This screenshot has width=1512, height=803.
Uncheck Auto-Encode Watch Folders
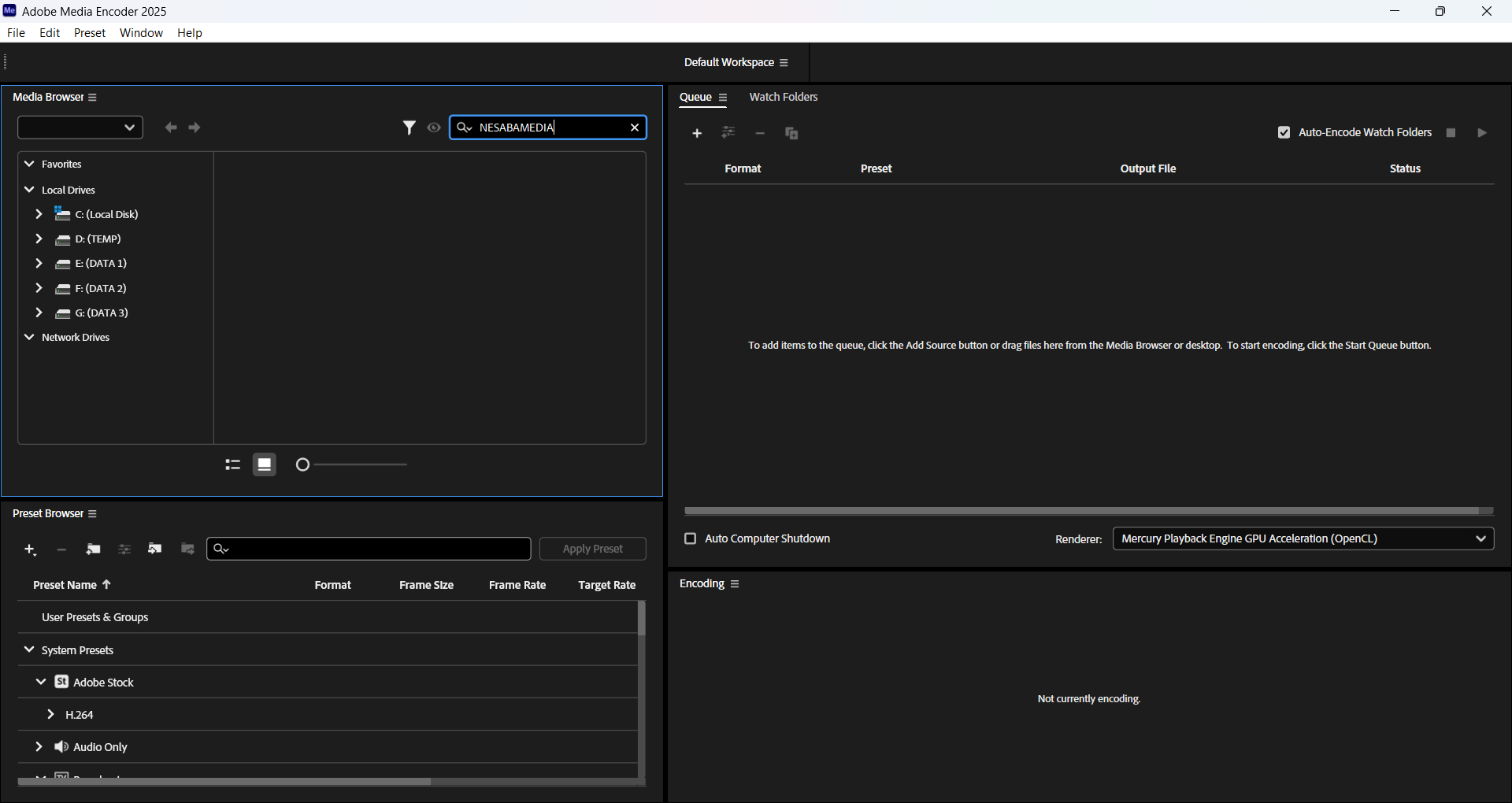[x=1284, y=132]
